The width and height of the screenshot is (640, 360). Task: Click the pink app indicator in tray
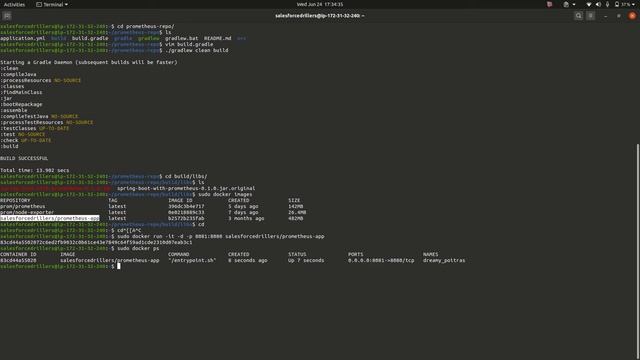coord(549,4)
